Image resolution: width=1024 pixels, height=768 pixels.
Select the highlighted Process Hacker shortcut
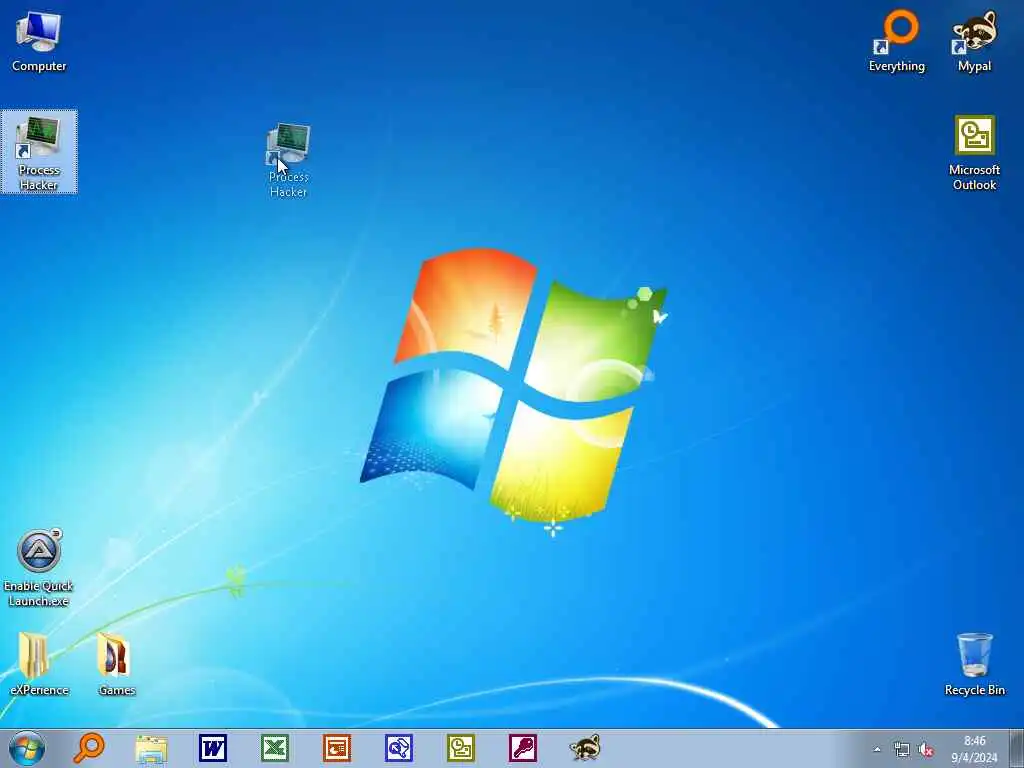[x=39, y=152]
